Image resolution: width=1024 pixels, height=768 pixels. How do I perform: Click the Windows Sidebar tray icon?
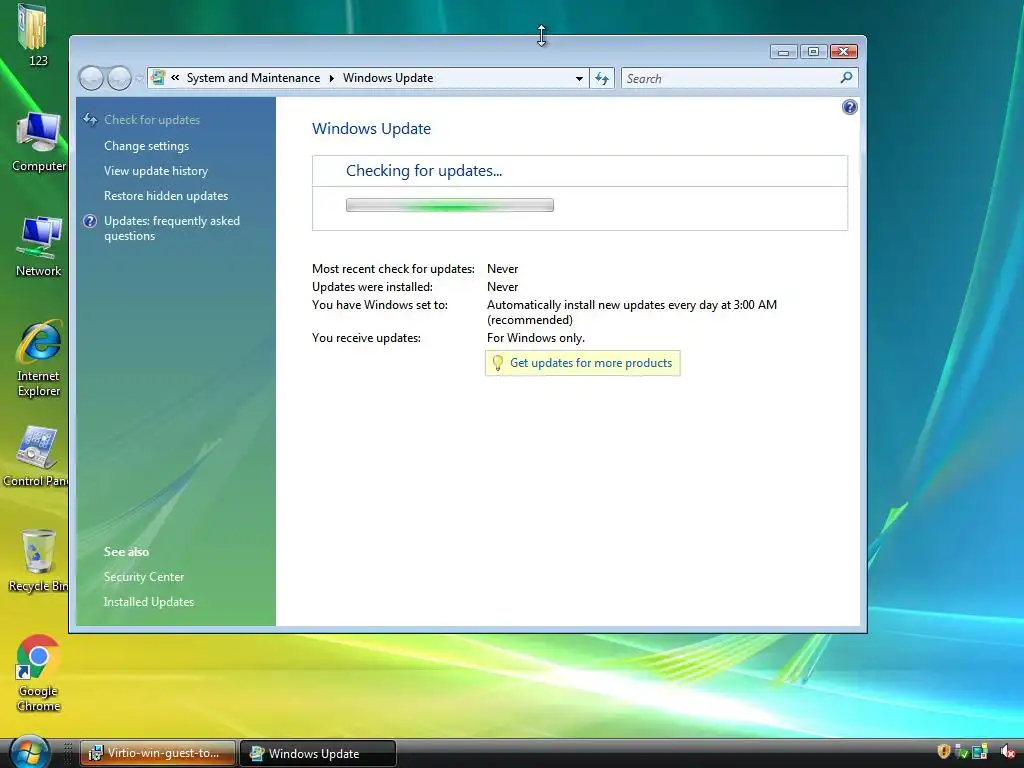[x=980, y=752]
